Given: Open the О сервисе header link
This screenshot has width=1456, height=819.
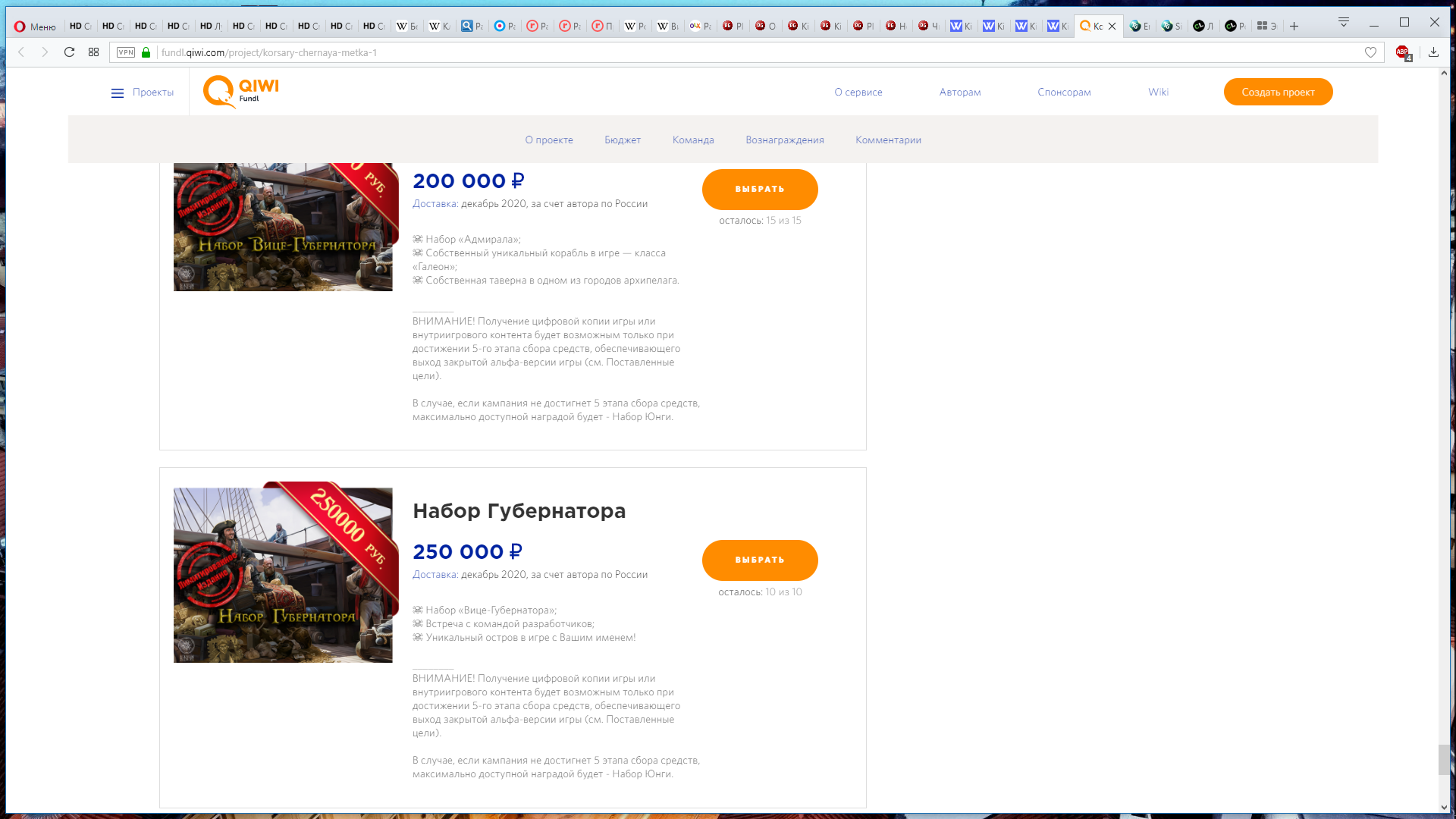Looking at the screenshot, I should point(858,92).
